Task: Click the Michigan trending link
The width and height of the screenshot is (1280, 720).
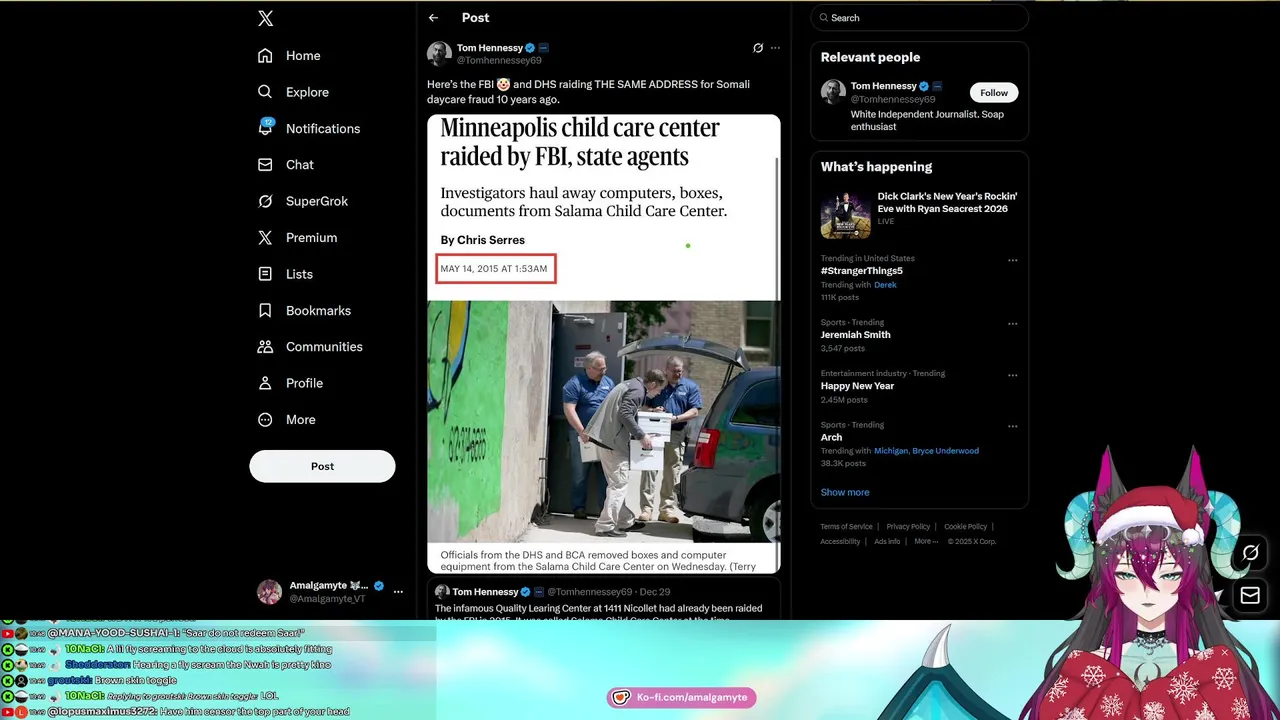Action: (891, 451)
